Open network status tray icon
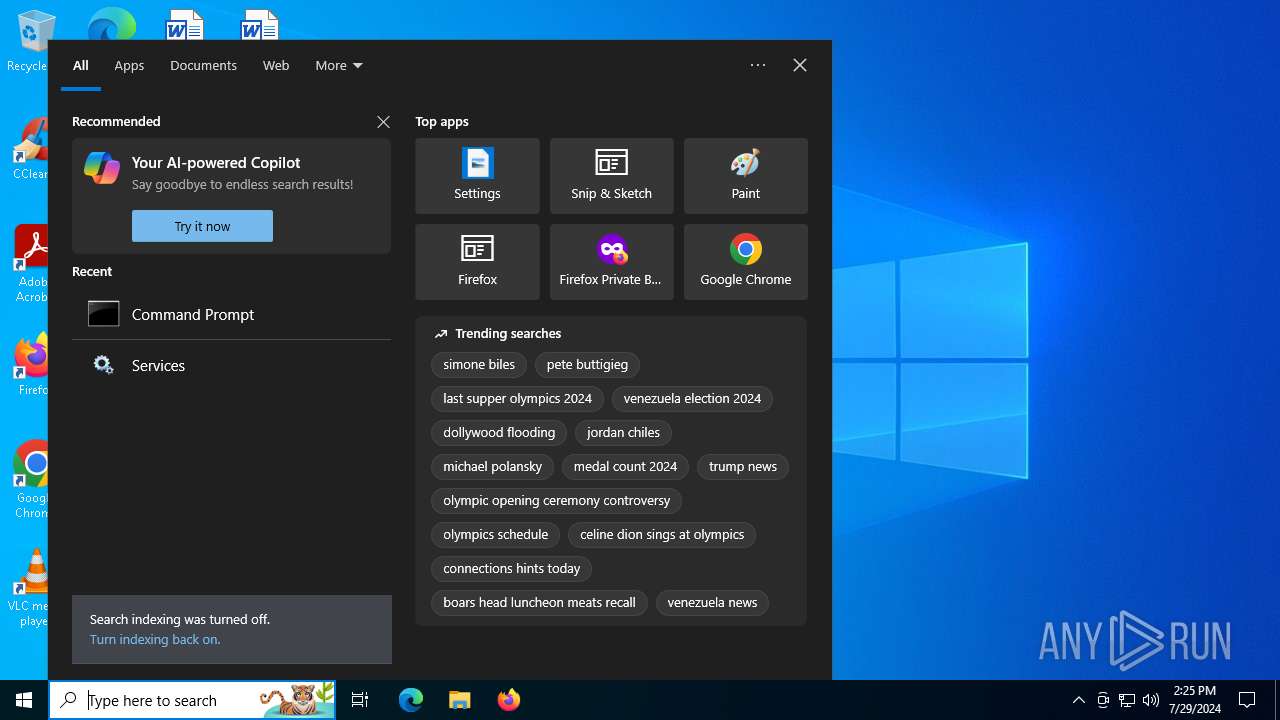The width and height of the screenshot is (1280, 720). pos(1127,700)
